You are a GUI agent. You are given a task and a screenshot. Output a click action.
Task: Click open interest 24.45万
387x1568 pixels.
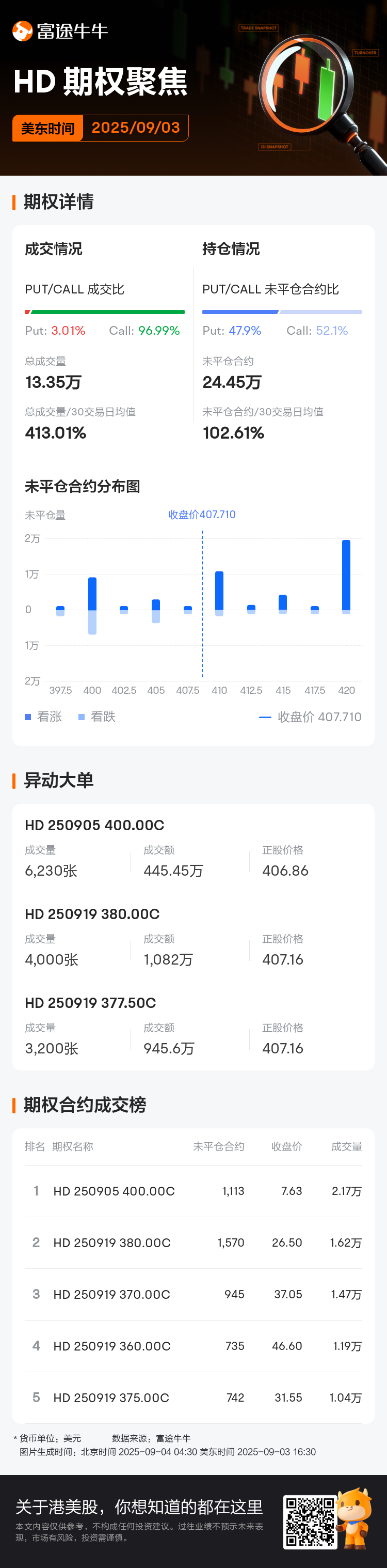point(232,382)
